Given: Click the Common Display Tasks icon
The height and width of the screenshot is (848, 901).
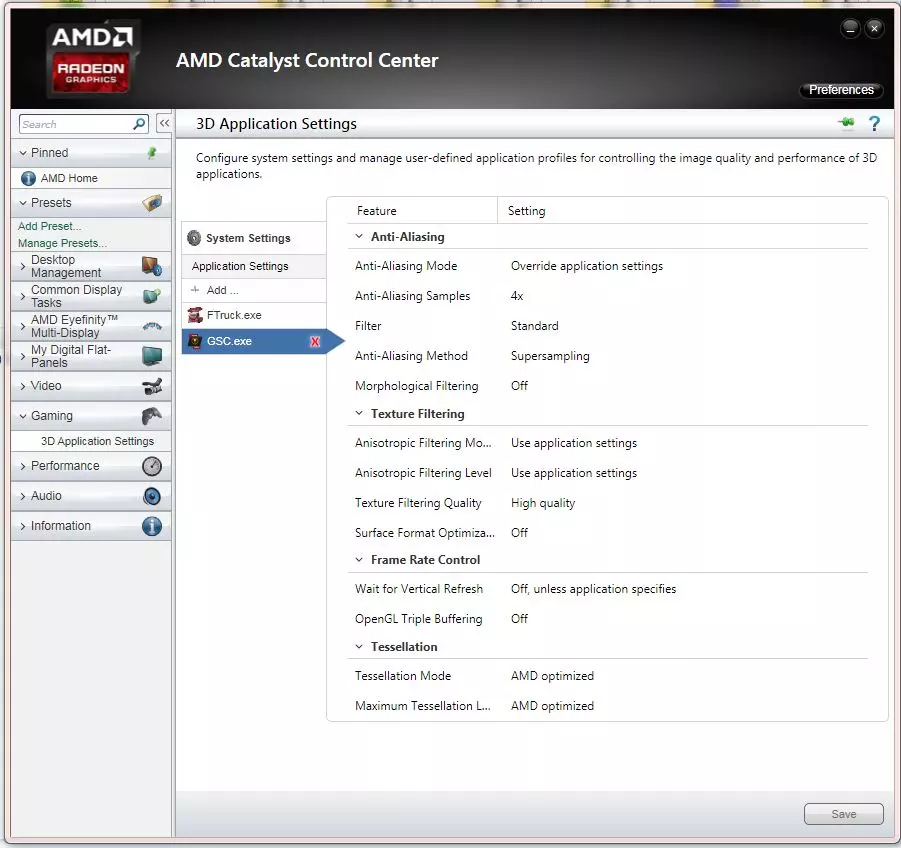Looking at the screenshot, I should click(152, 296).
